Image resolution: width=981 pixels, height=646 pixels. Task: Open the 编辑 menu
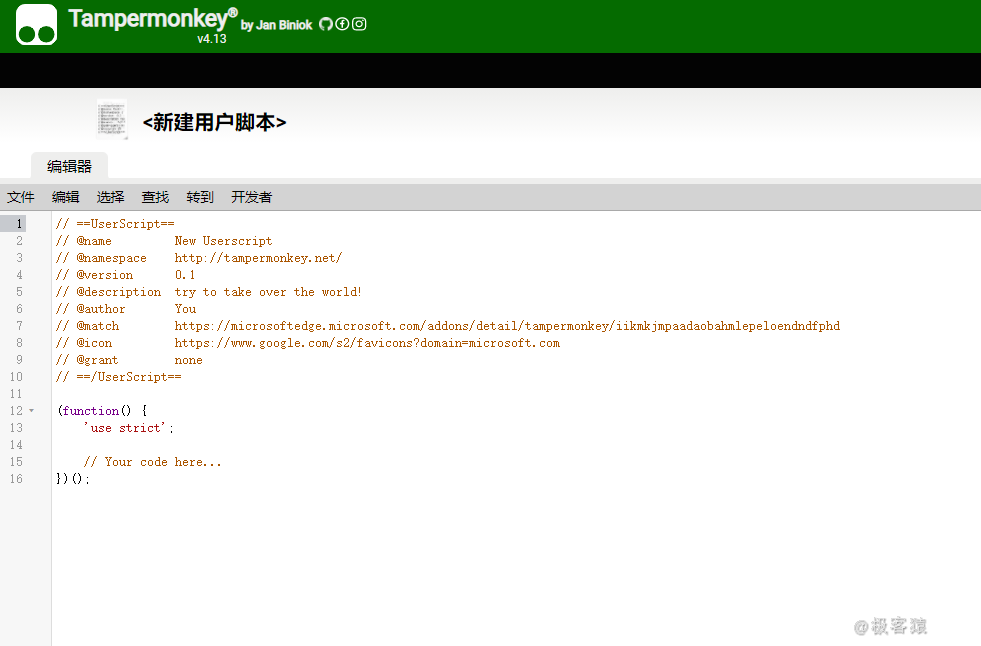pos(66,198)
